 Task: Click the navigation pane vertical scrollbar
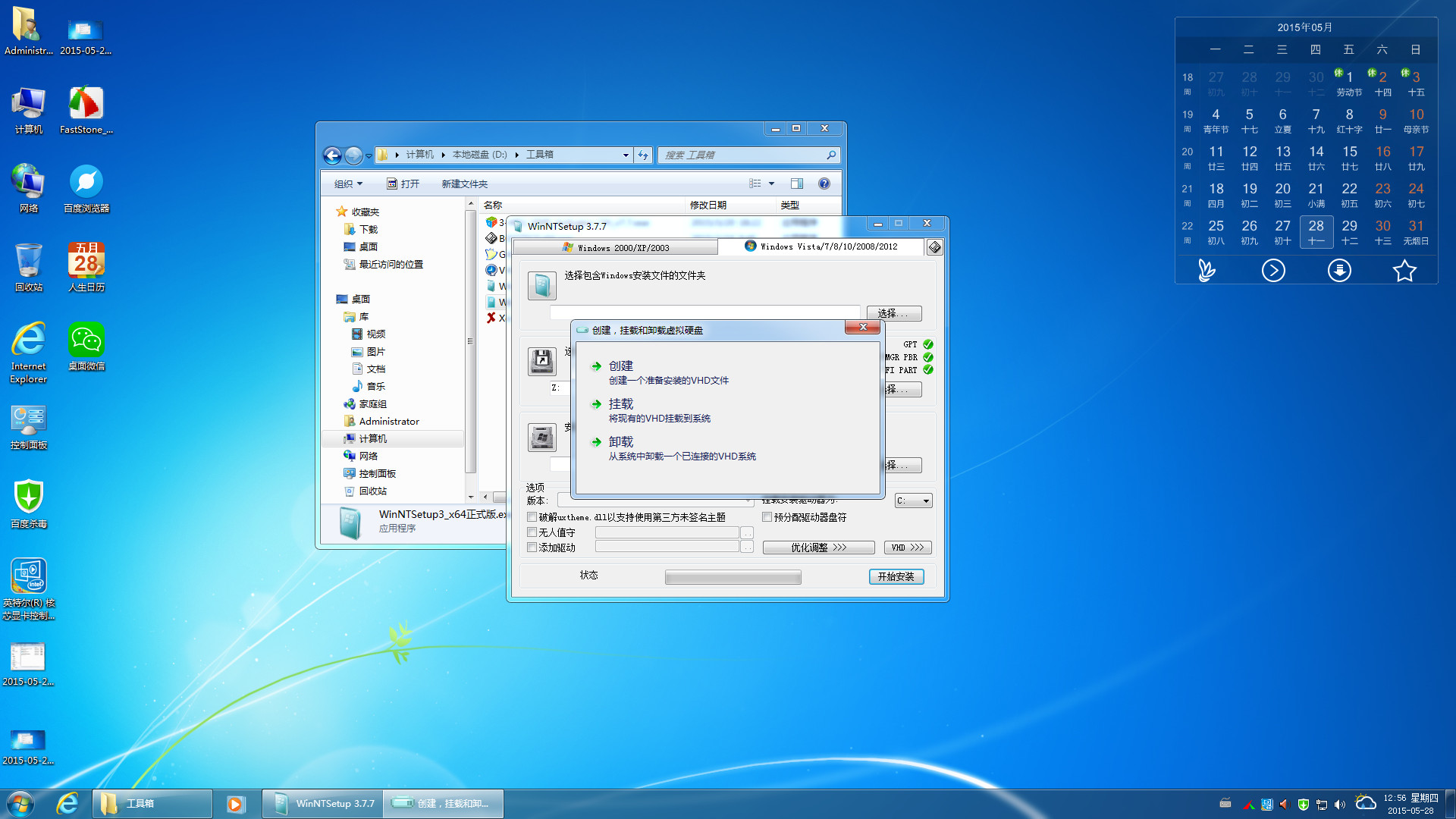click(x=470, y=341)
